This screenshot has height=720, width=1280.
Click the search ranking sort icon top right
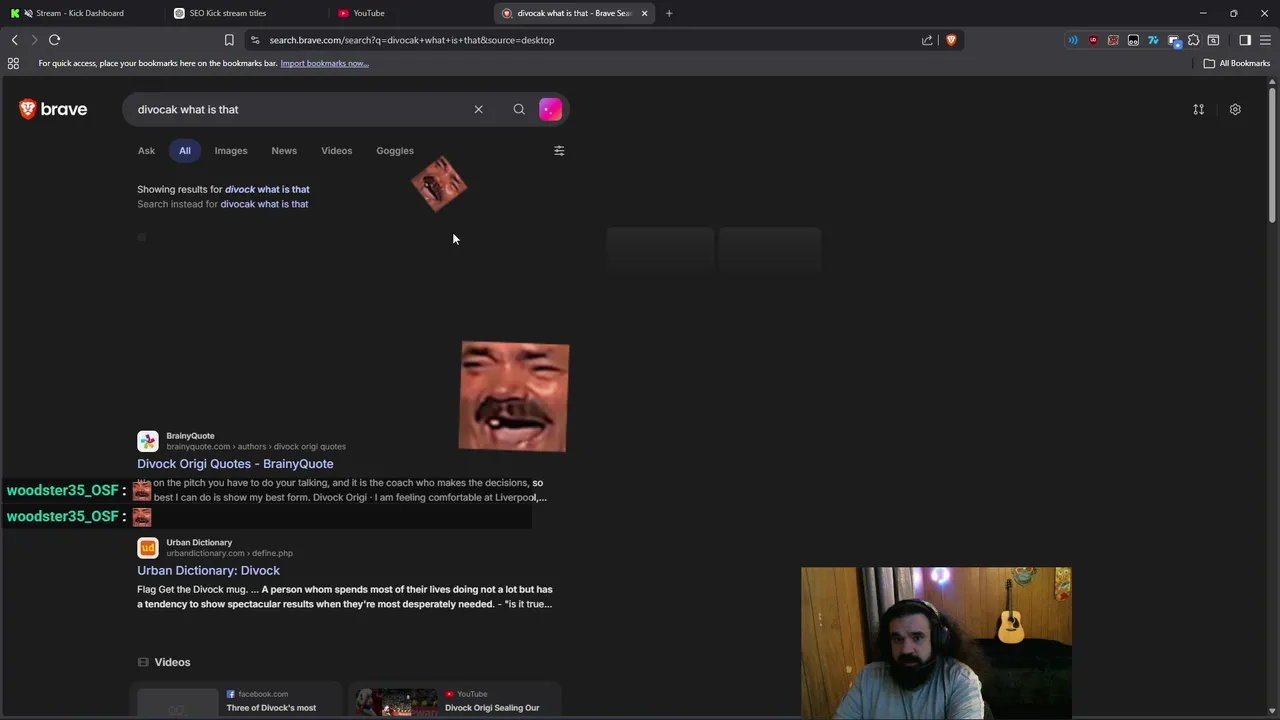(1198, 109)
